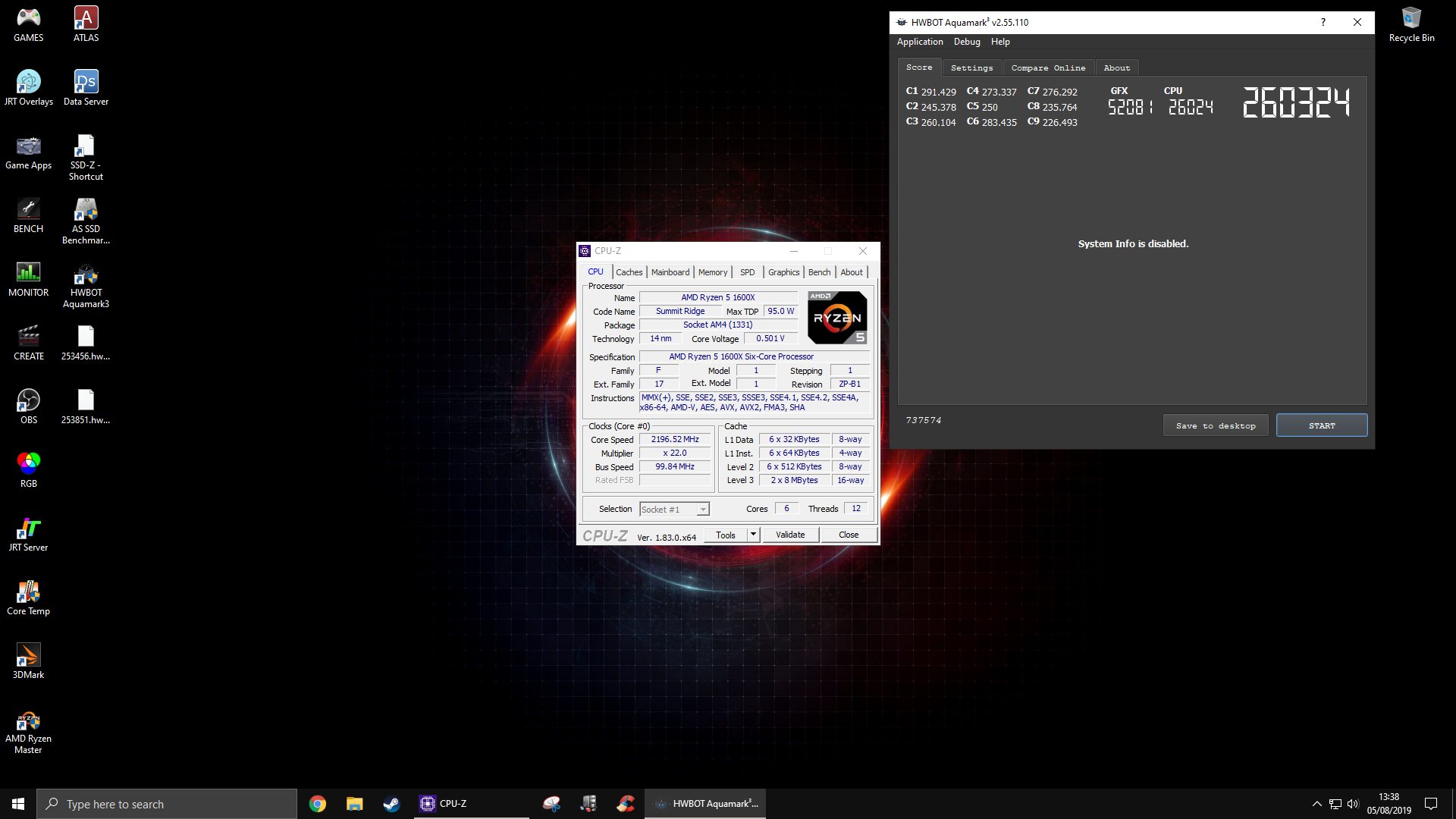
Task: Show hidden system tray icons
Action: tap(1317, 804)
